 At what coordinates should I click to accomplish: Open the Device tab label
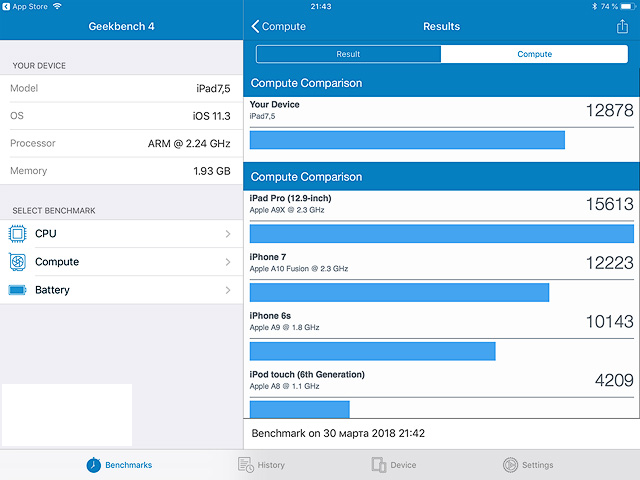pyautogui.click(x=403, y=465)
